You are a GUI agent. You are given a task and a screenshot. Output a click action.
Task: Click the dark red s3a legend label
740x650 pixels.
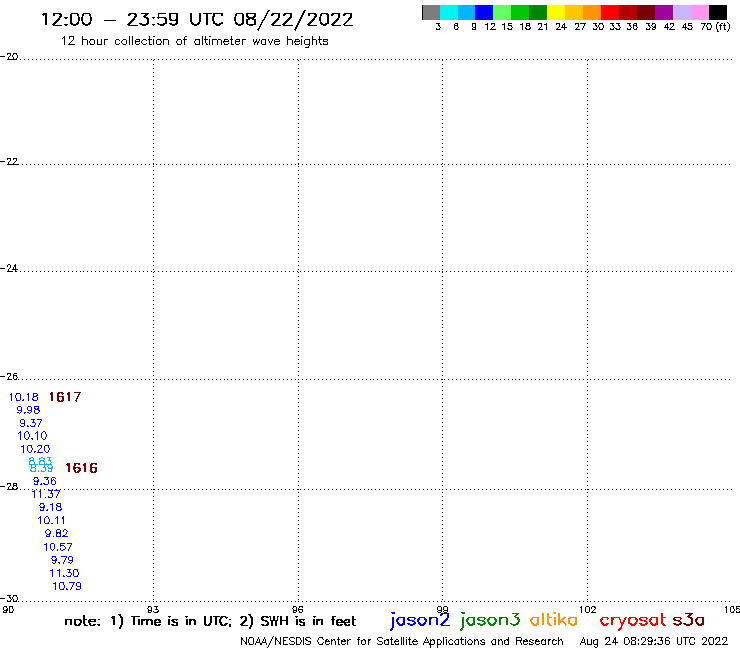point(688,620)
